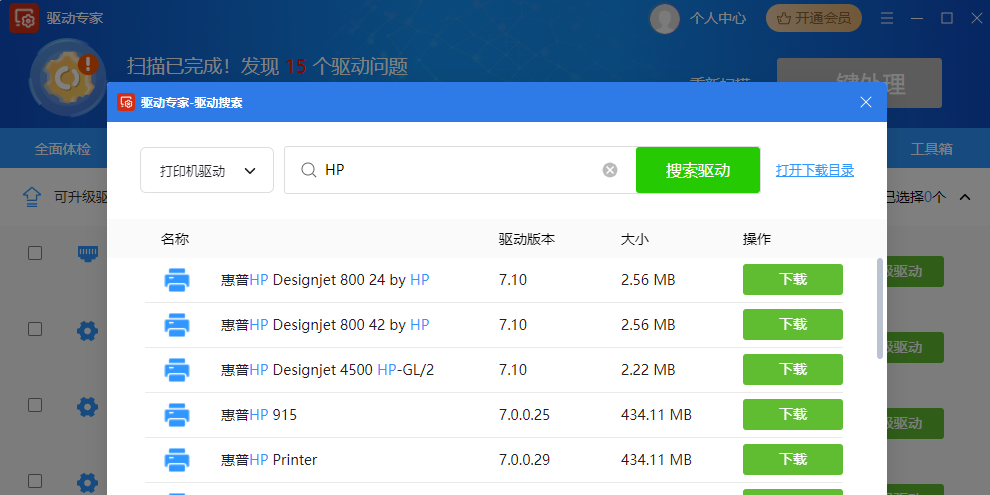Click the upgrade arrow icon beside 可升级驱动
Image resolution: width=990 pixels, height=495 pixels.
pyautogui.click(x=32, y=197)
